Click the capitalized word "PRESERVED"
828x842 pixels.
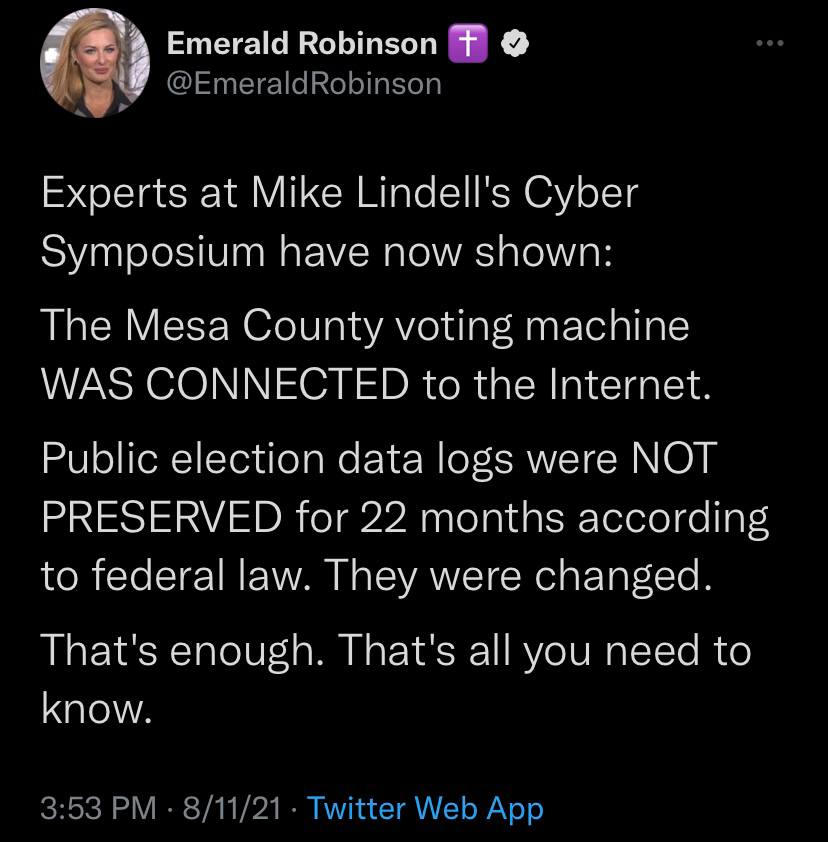click(x=161, y=520)
